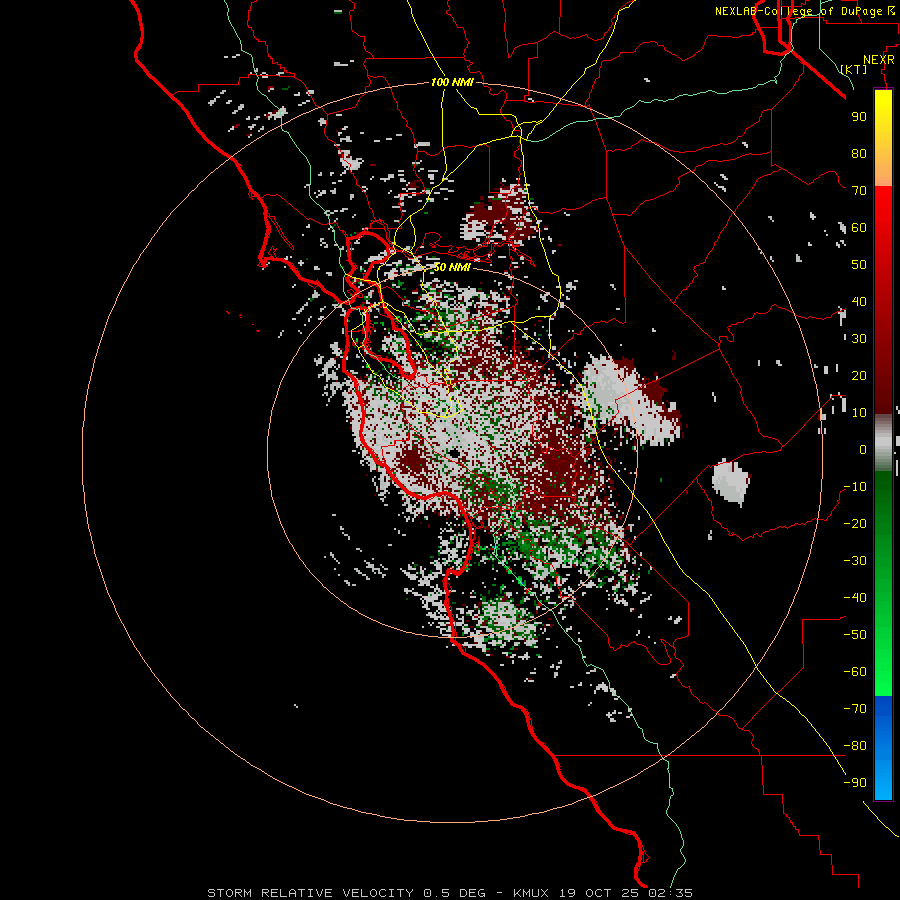This screenshot has width=900, height=900.
Task: Select the 70 value on the velocity scale
Action: [x=859, y=191]
